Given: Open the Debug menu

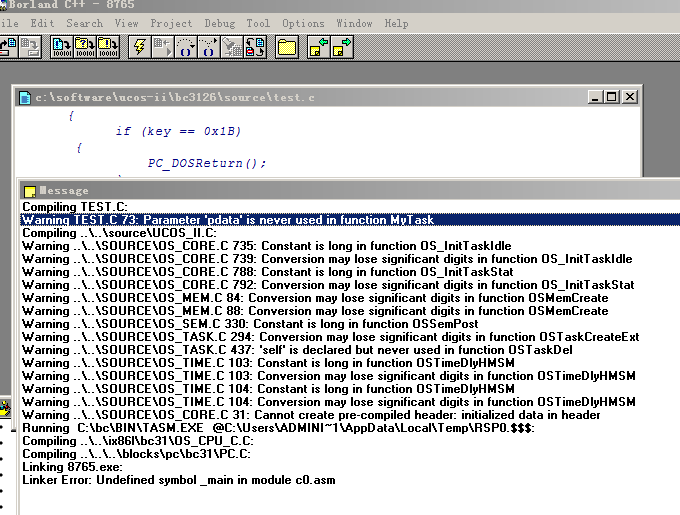Looking at the screenshot, I should pyautogui.click(x=220, y=23).
